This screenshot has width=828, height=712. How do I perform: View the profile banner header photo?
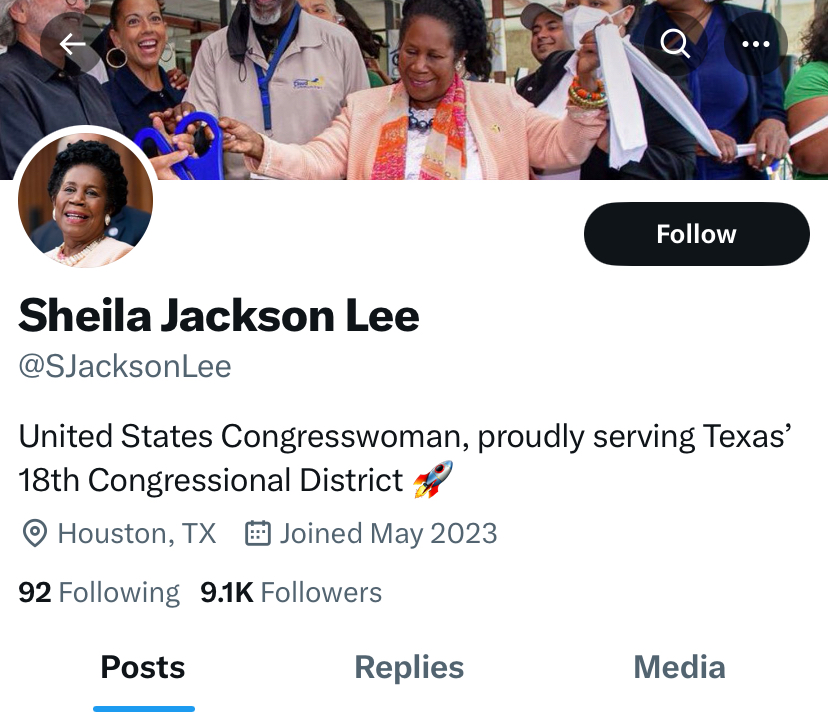(x=414, y=90)
